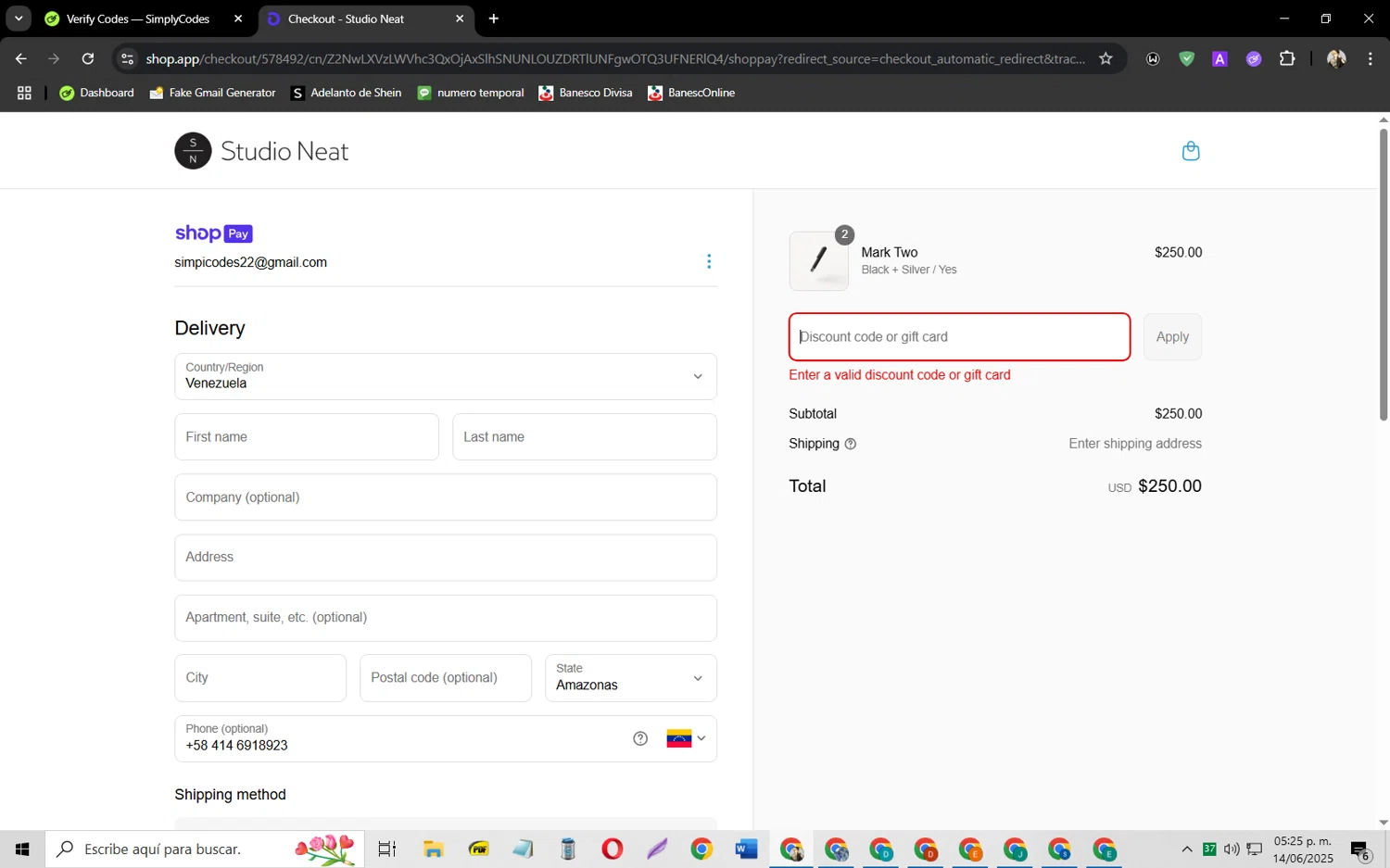The image size is (1390, 868).
Task: Open the Windows Start menu
Action: pyautogui.click(x=22, y=849)
